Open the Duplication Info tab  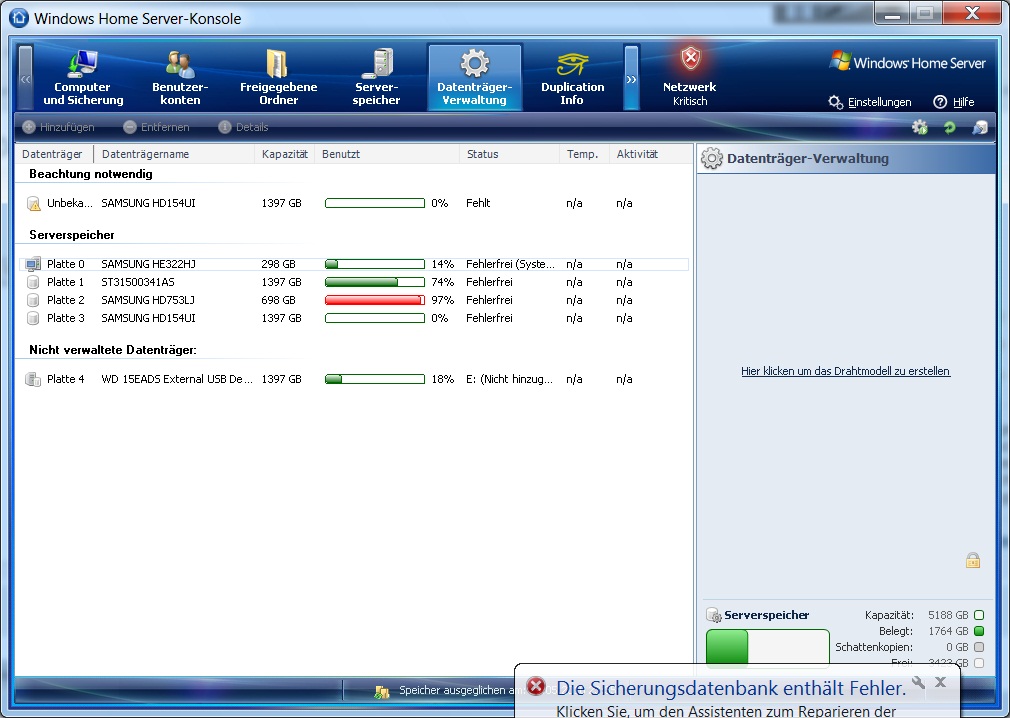coord(572,77)
